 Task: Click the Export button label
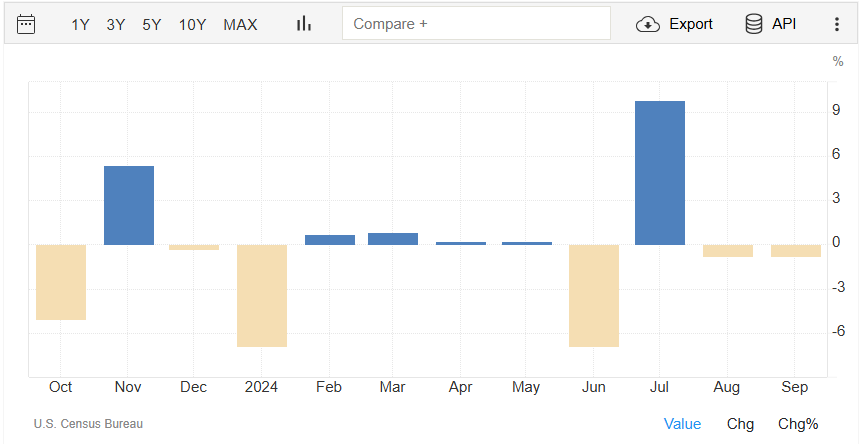point(691,24)
